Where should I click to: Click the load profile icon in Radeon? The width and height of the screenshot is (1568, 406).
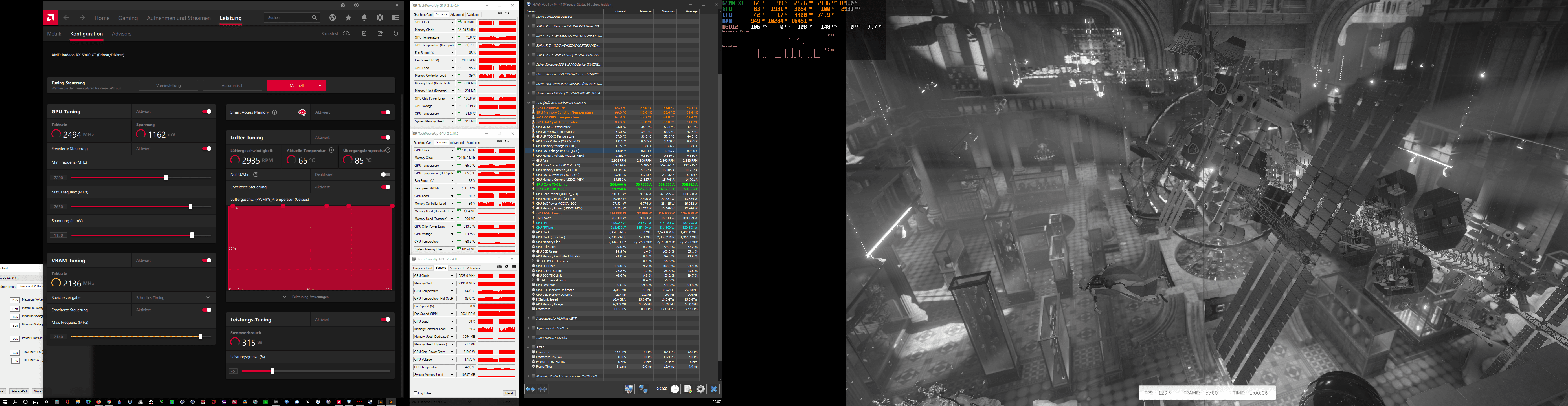point(364,34)
